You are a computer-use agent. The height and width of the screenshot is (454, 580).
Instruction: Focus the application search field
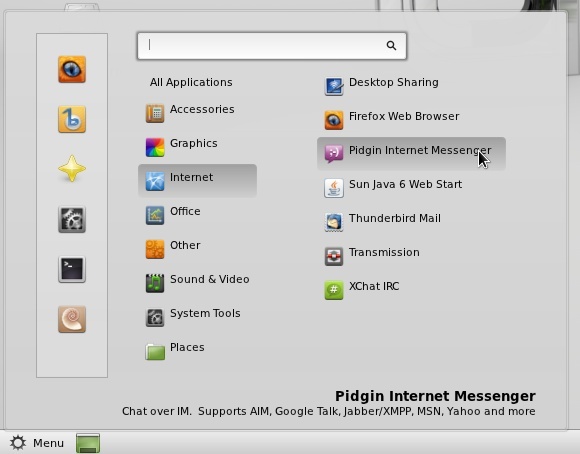point(272,46)
